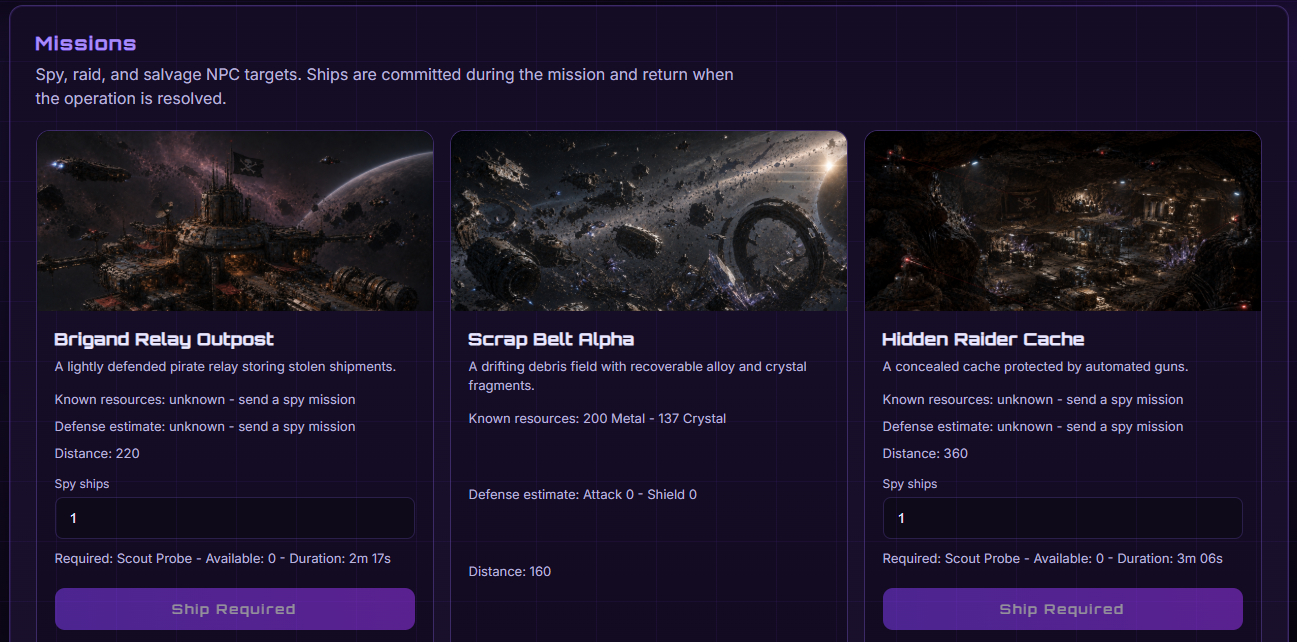Open the Brigand Relay Outpost mission image
The width and height of the screenshot is (1297, 642).
click(x=235, y=221)
